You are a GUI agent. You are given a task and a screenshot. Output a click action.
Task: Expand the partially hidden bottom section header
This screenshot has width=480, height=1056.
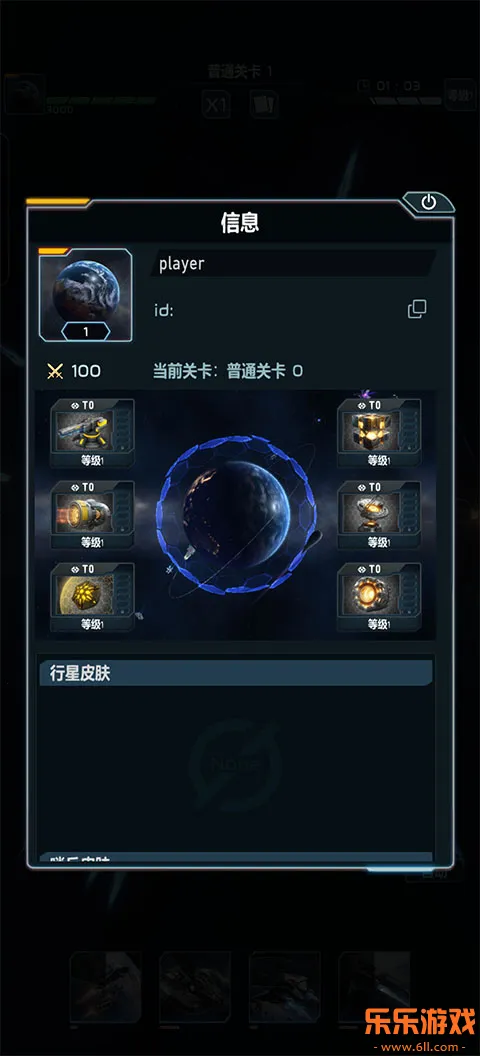tap(236, 858)
